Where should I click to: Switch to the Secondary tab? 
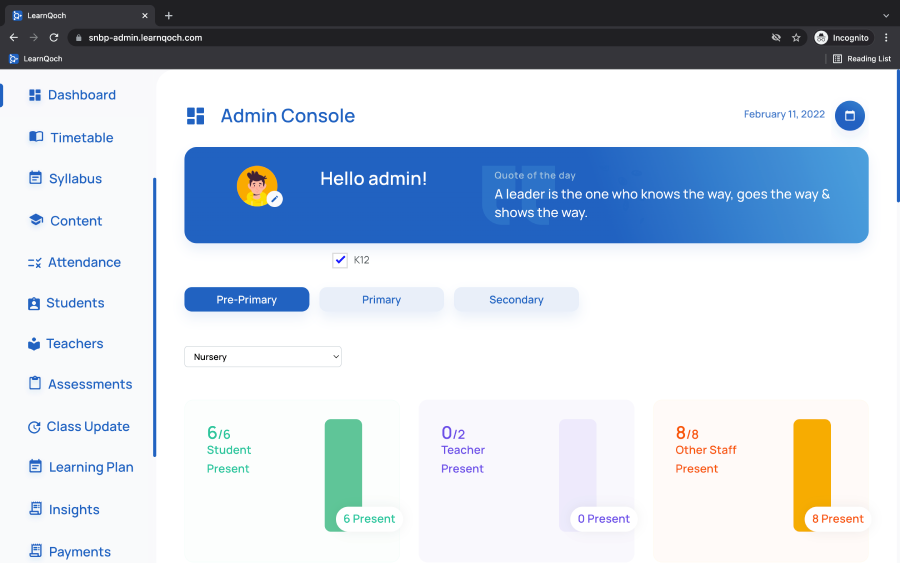517,300
